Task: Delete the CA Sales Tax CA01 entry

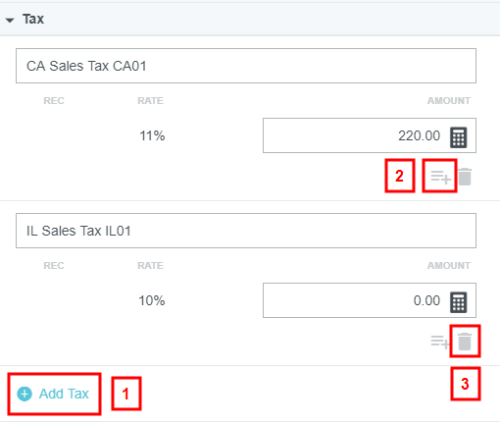Action: [x=465, y=177]
